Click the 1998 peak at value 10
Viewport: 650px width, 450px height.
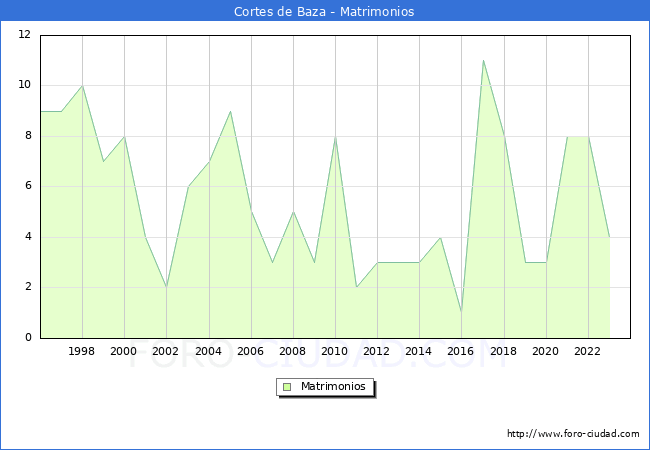(x=82, y=85)
